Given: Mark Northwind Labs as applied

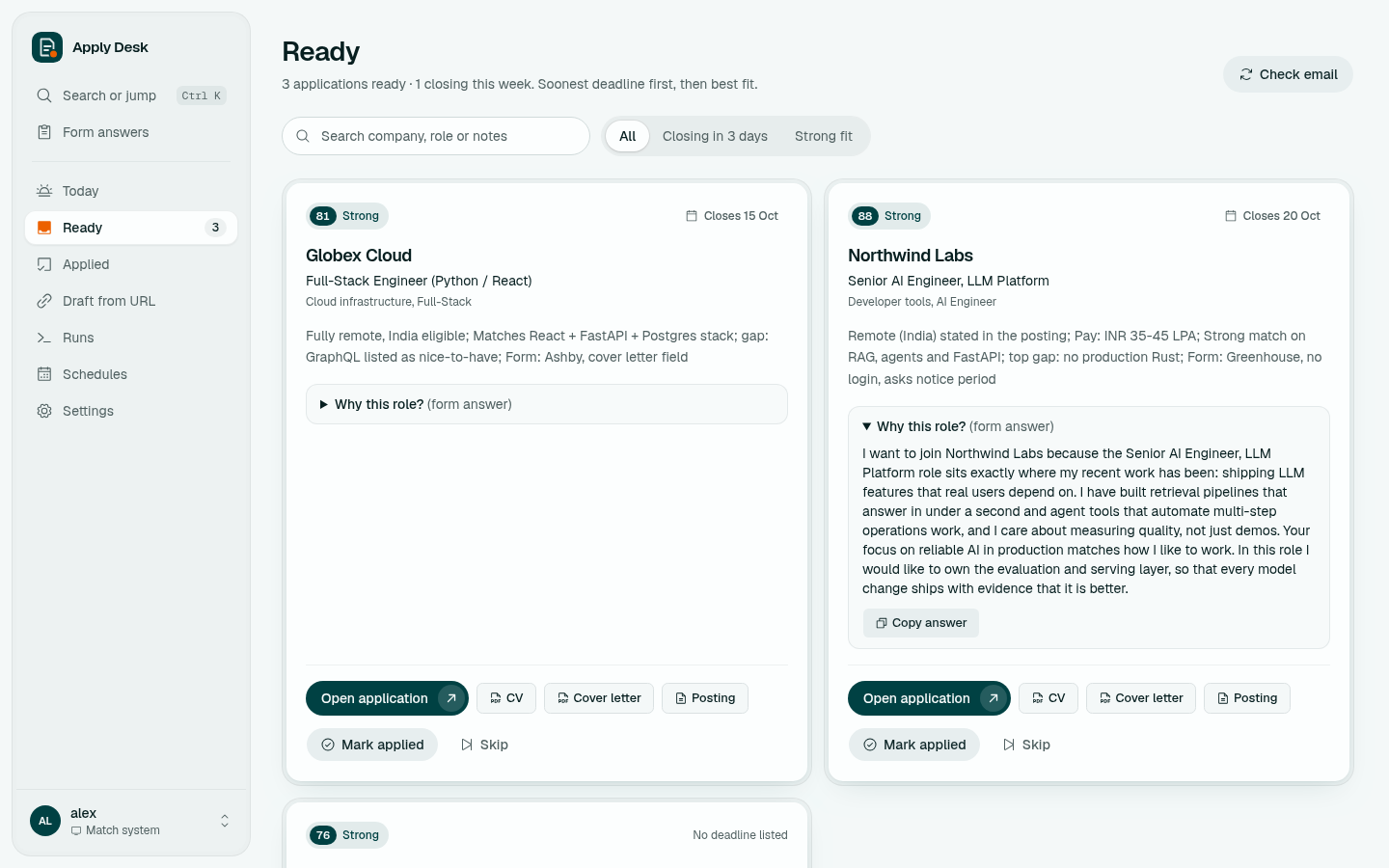Looking at the screenshot, I should 914,745.
